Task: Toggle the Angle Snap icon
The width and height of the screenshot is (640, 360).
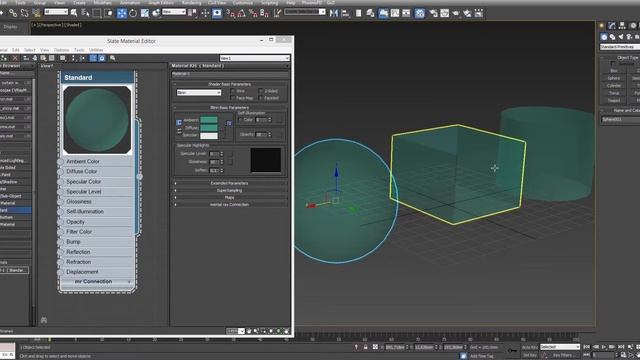Action: pyautogui.click(x=242, y=13)
